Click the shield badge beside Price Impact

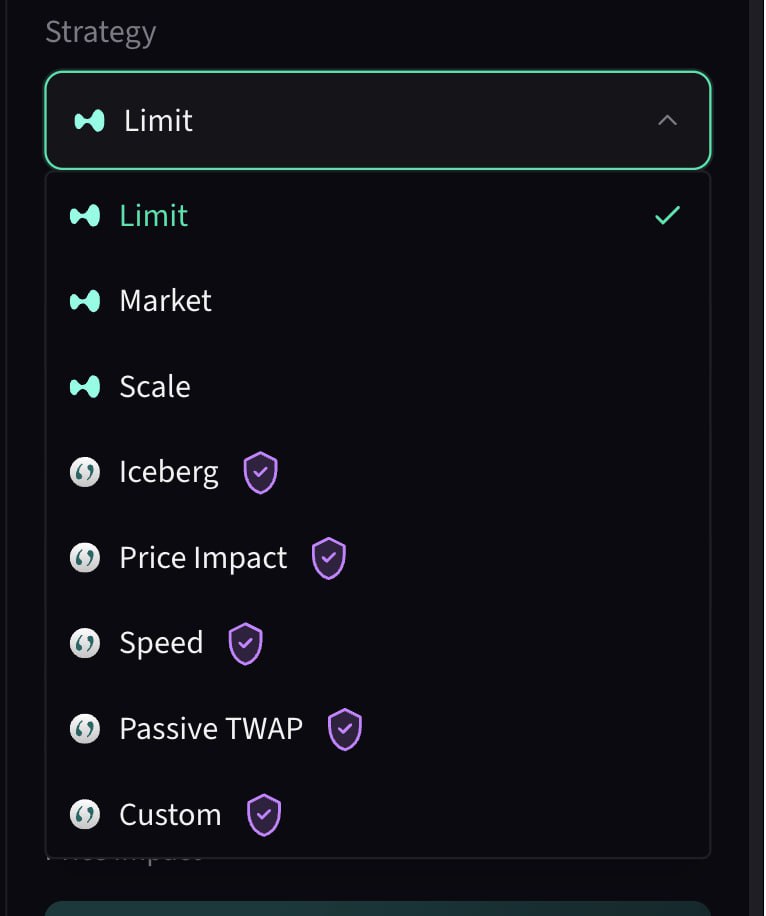pyautogui.click(x=328, y=558)
